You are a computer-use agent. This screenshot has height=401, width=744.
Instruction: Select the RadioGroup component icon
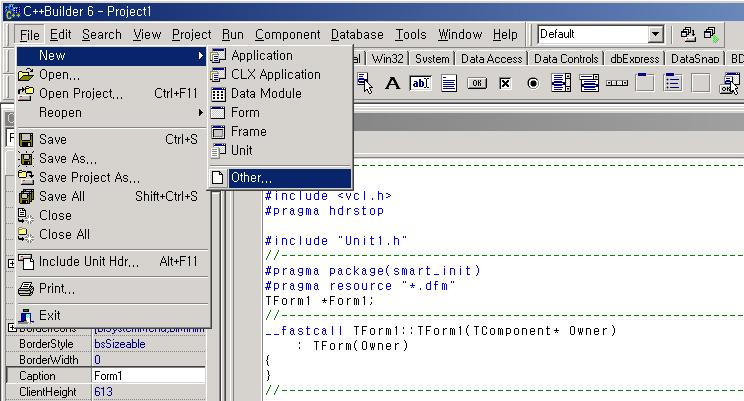pos(673,83)
